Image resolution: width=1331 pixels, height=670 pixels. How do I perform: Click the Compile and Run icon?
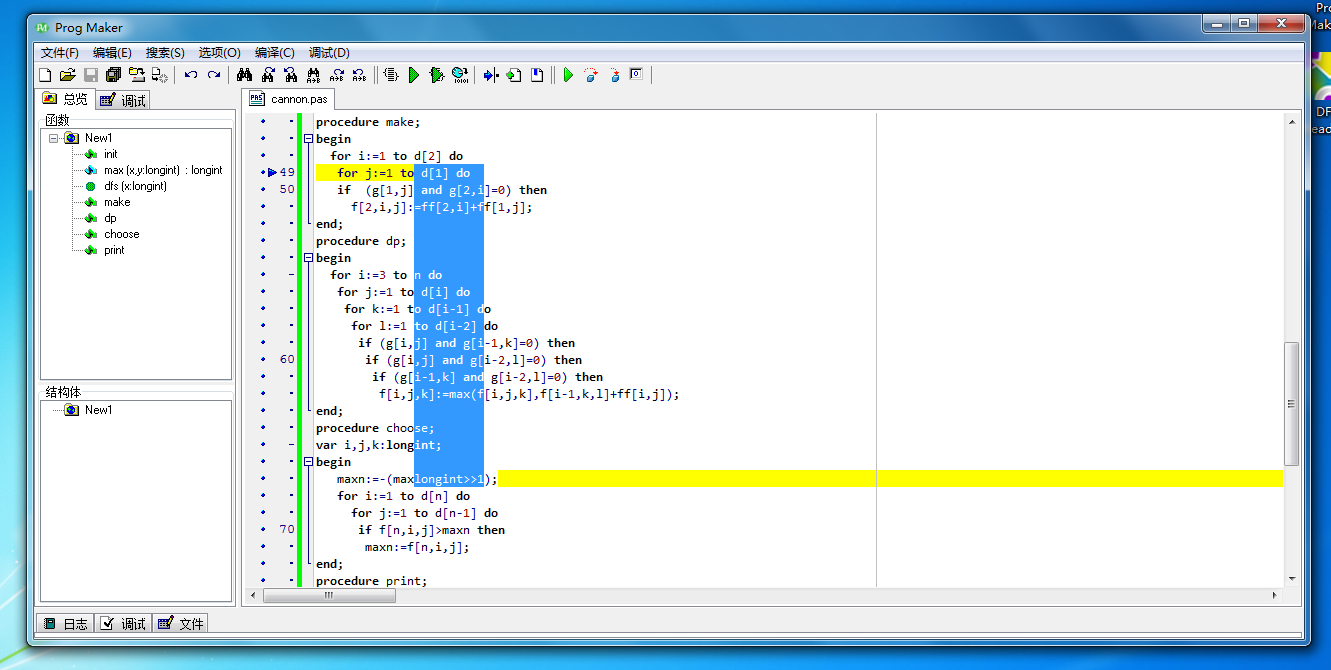(437, 75)
